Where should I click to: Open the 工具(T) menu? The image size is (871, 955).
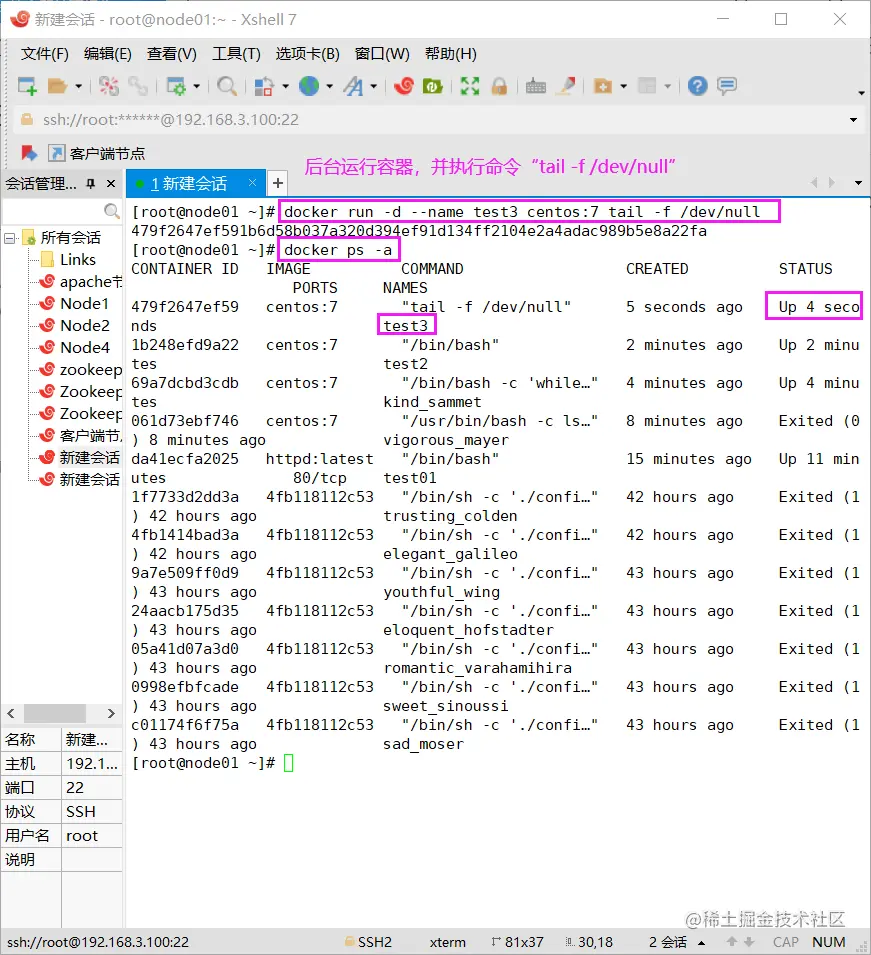click(236, 54)
